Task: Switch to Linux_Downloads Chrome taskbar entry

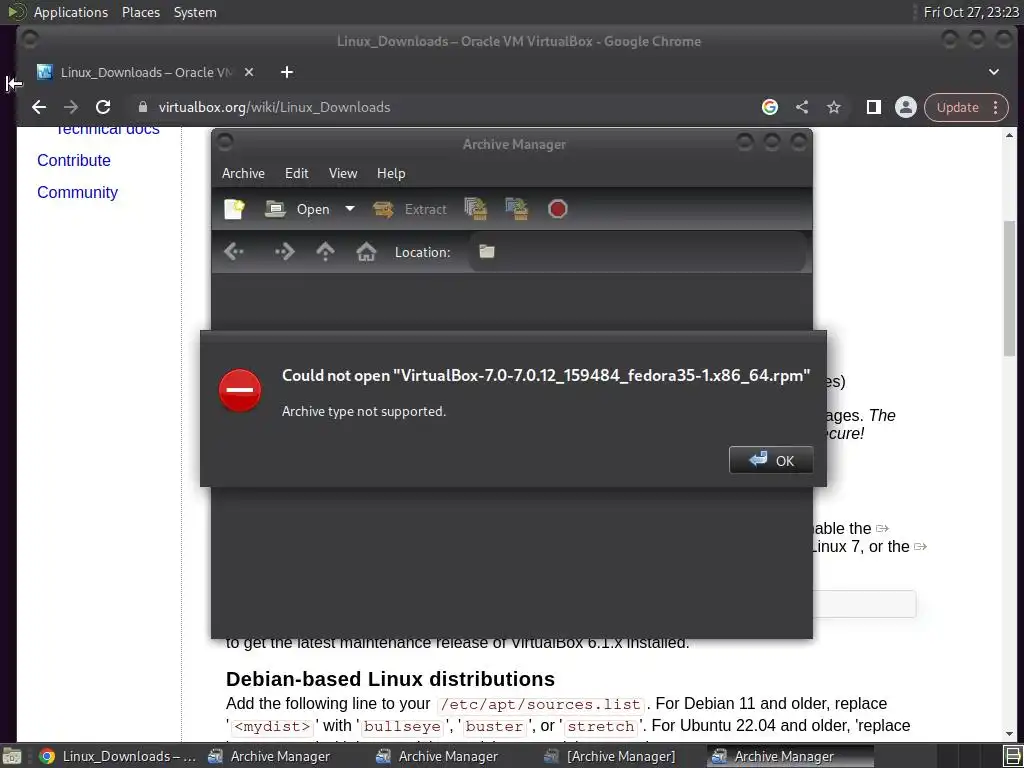Action: [118, 756]
